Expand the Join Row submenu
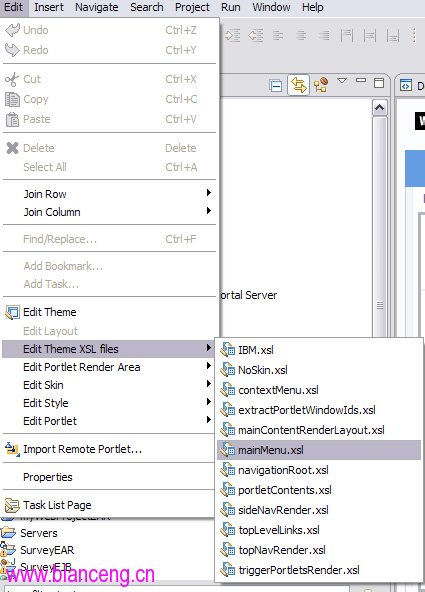Image resolution: width=425 pixels, height=592 pixels. pos(109,194)
